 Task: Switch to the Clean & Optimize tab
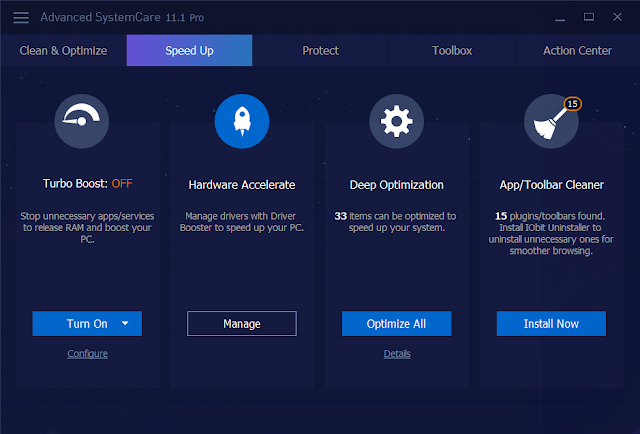[x=63, y=51]
